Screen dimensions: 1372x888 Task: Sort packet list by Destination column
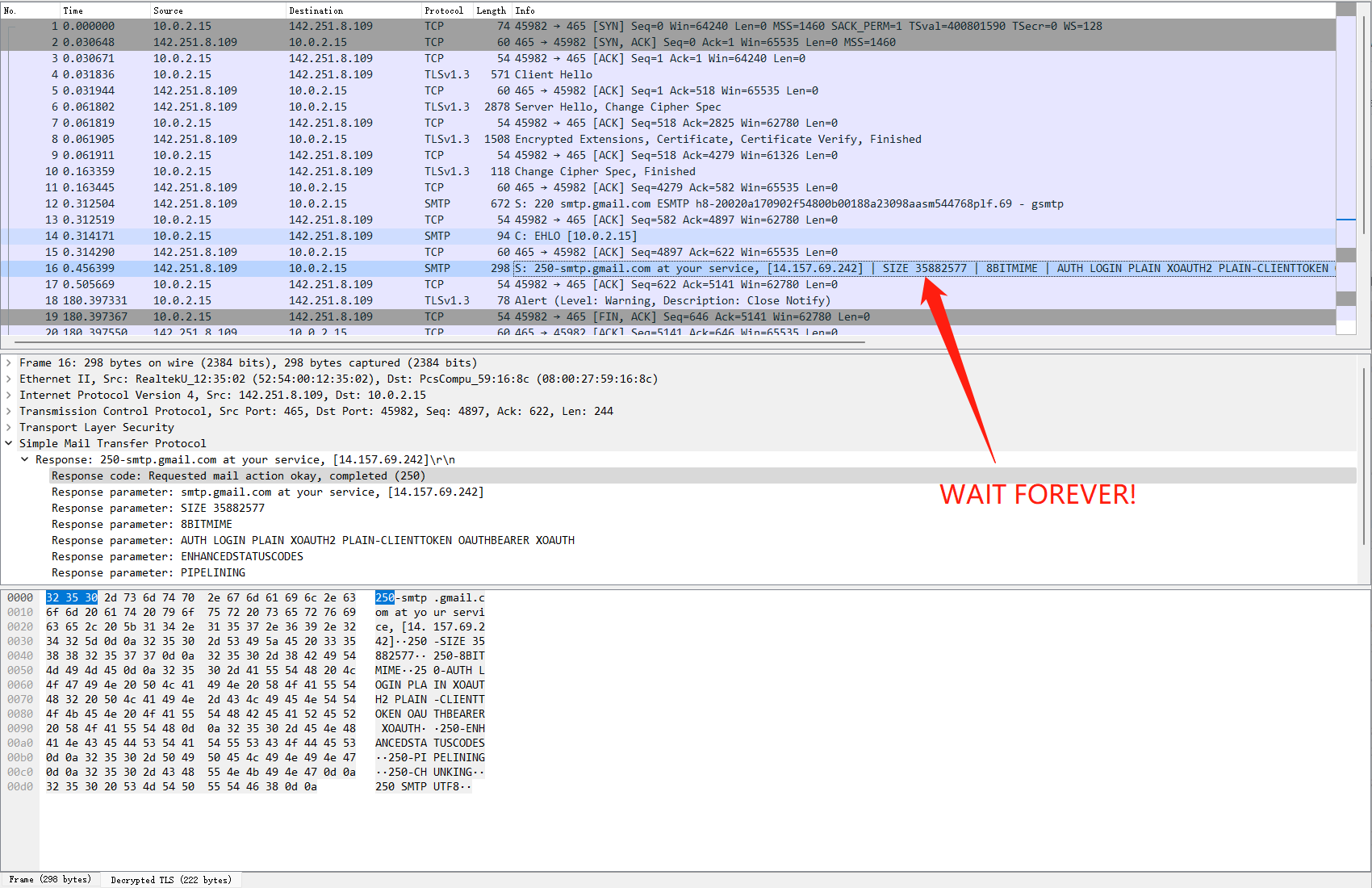tap(354, 10)
